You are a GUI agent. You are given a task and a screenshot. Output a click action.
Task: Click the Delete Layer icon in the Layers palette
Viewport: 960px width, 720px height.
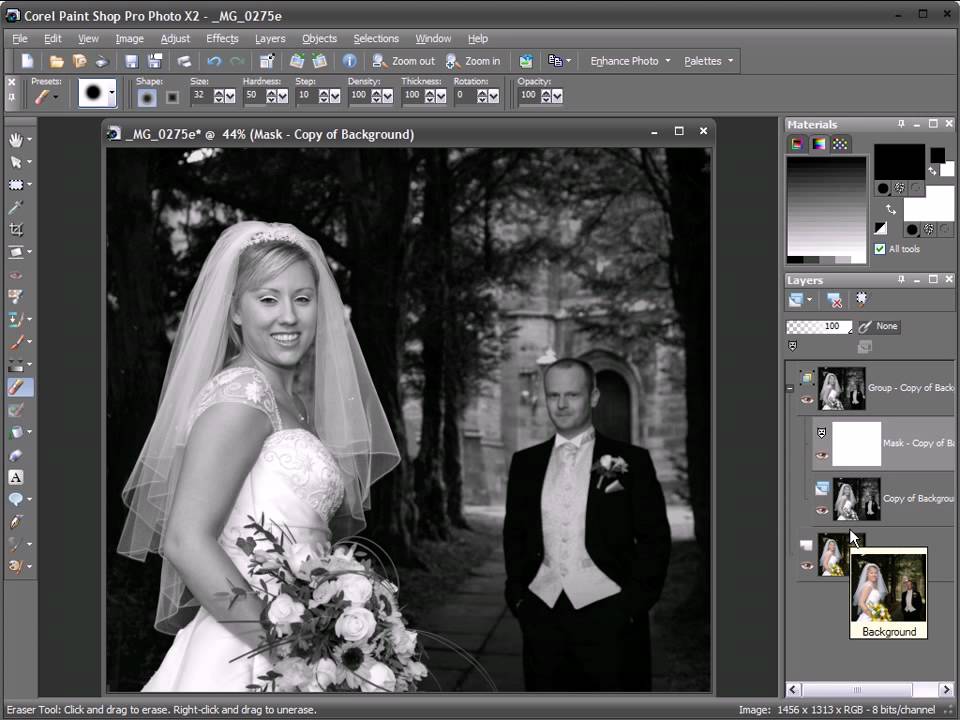coord(834,300)
